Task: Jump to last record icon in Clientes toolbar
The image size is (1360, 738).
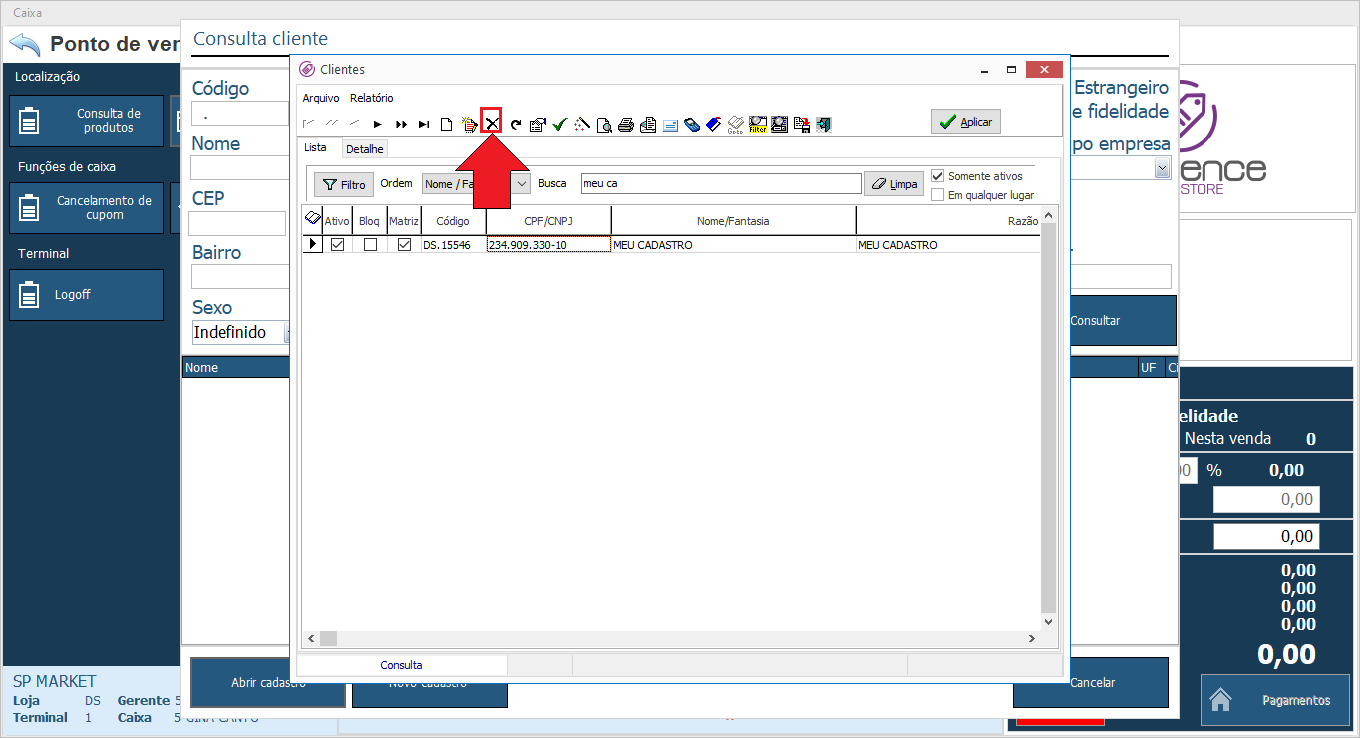Action: click(x=424, y=125)
